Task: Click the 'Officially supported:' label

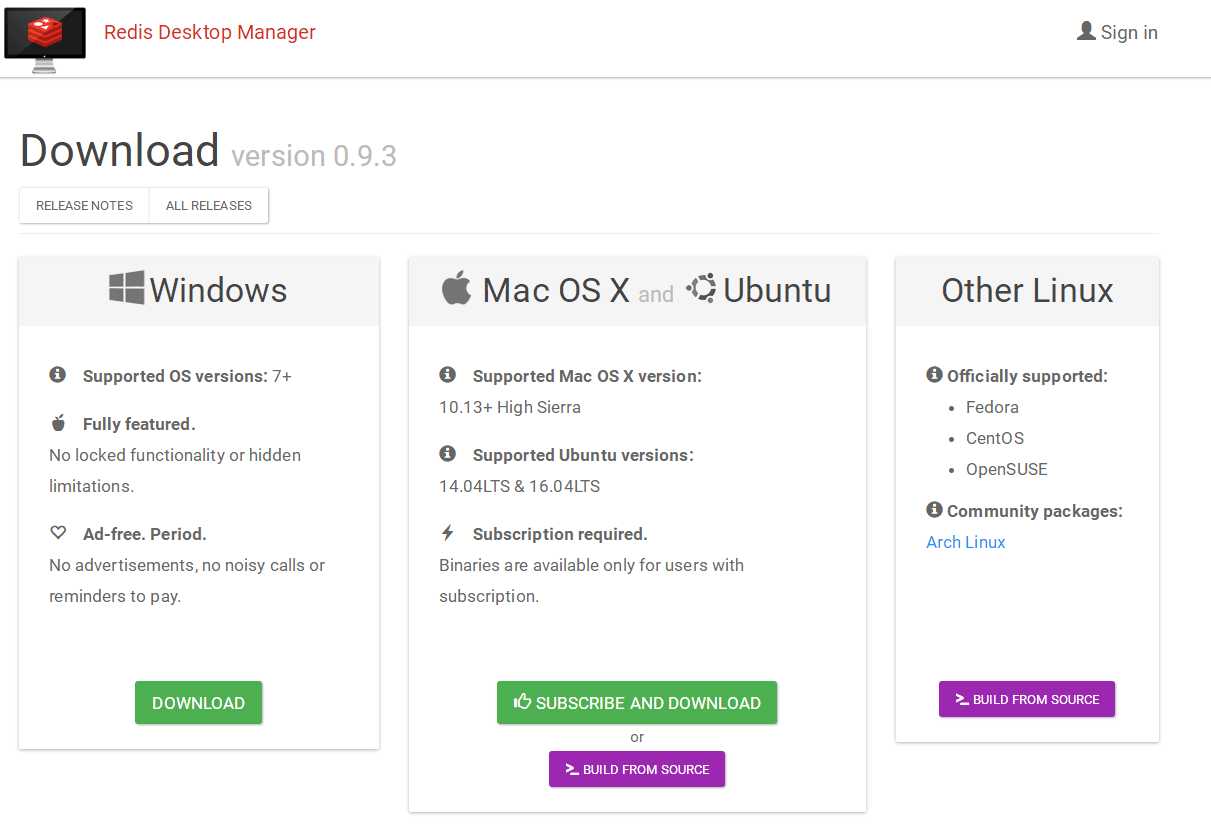Action: click(x=1027, y=376)
